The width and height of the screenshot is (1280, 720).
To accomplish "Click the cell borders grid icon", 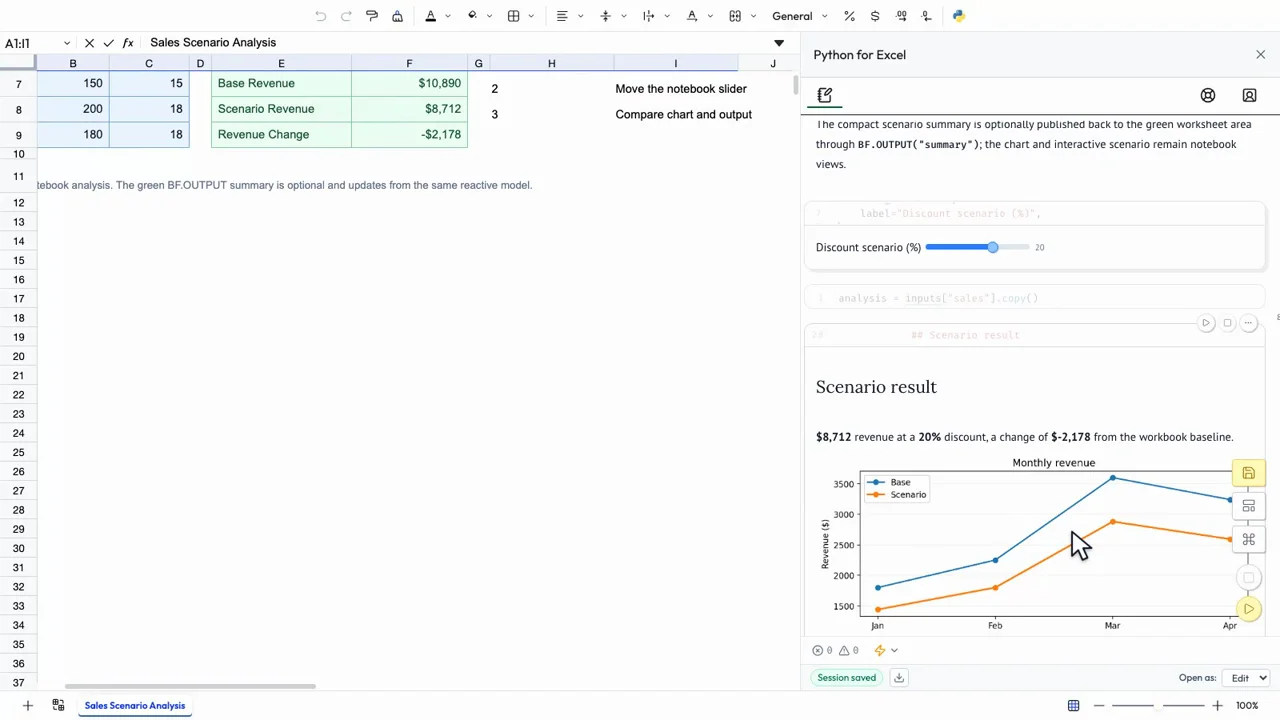I will coord(513,16).
